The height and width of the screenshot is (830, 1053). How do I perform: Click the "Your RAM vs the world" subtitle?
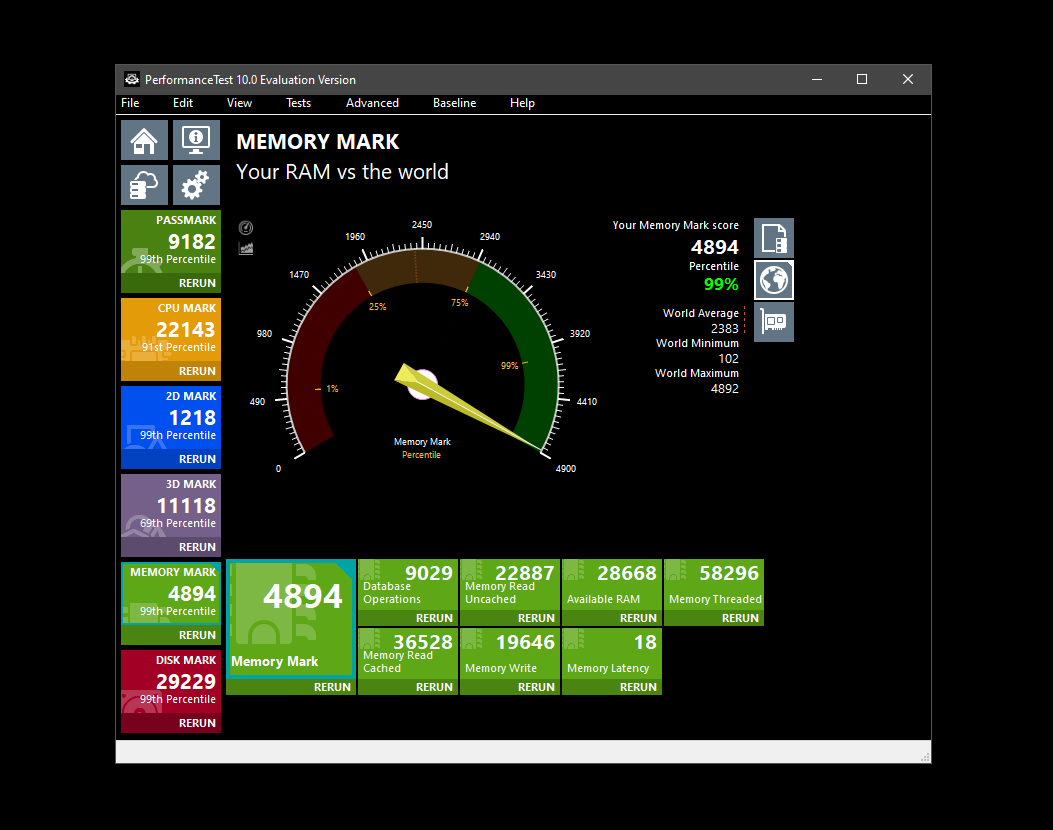point(342,172)
